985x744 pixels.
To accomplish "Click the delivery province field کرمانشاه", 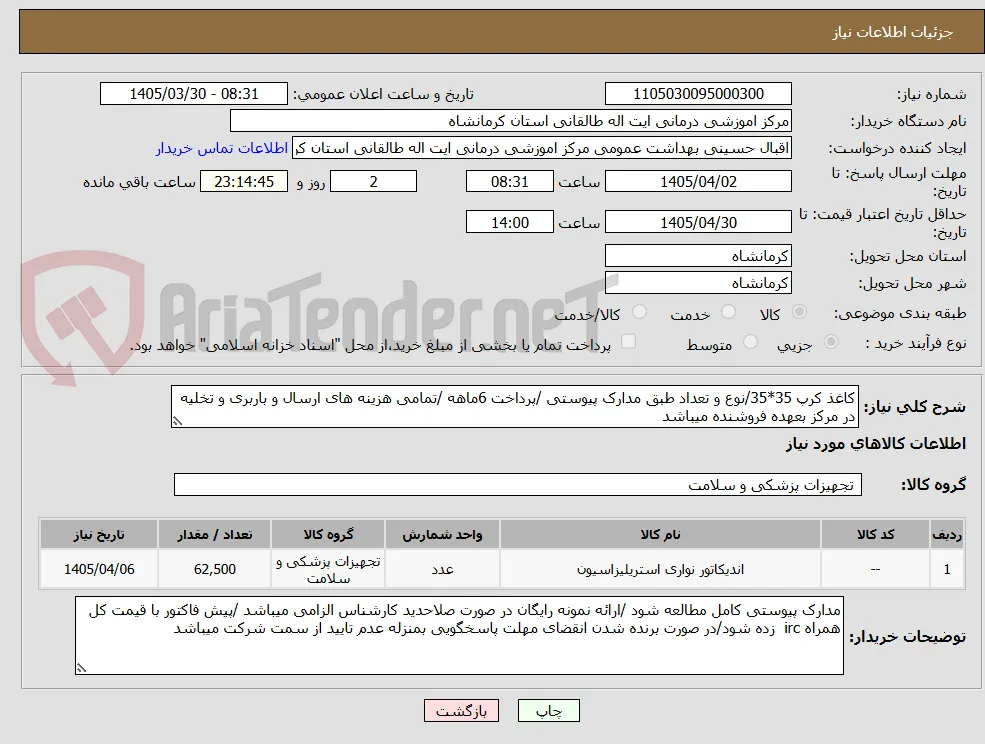I will coord(698,256).
